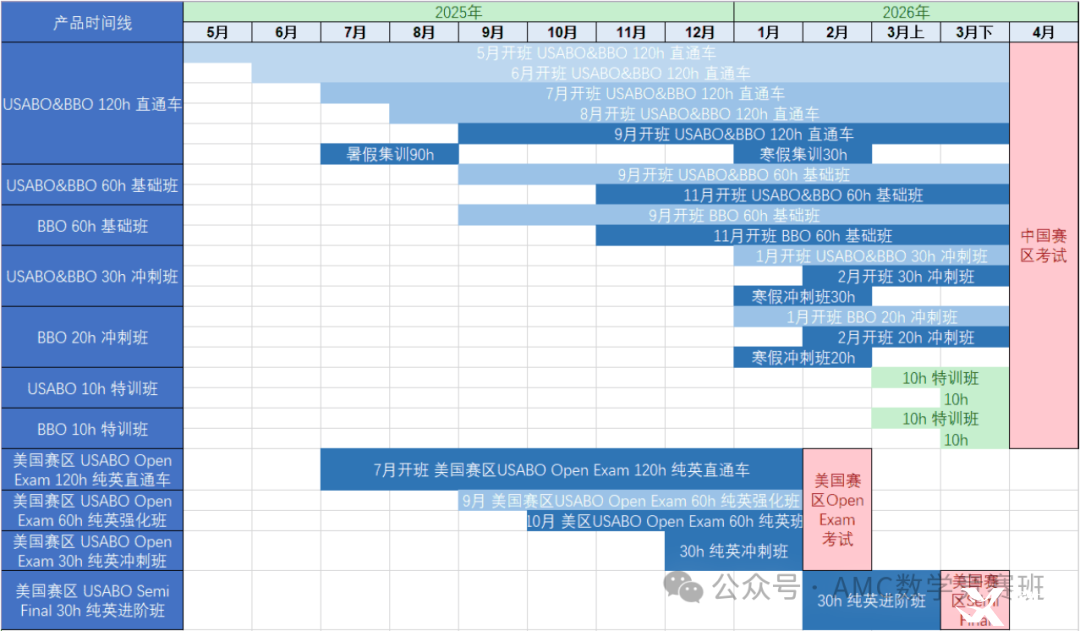Click the 2月开班 20h 冲刺班 bar

(x=906, y=337)
